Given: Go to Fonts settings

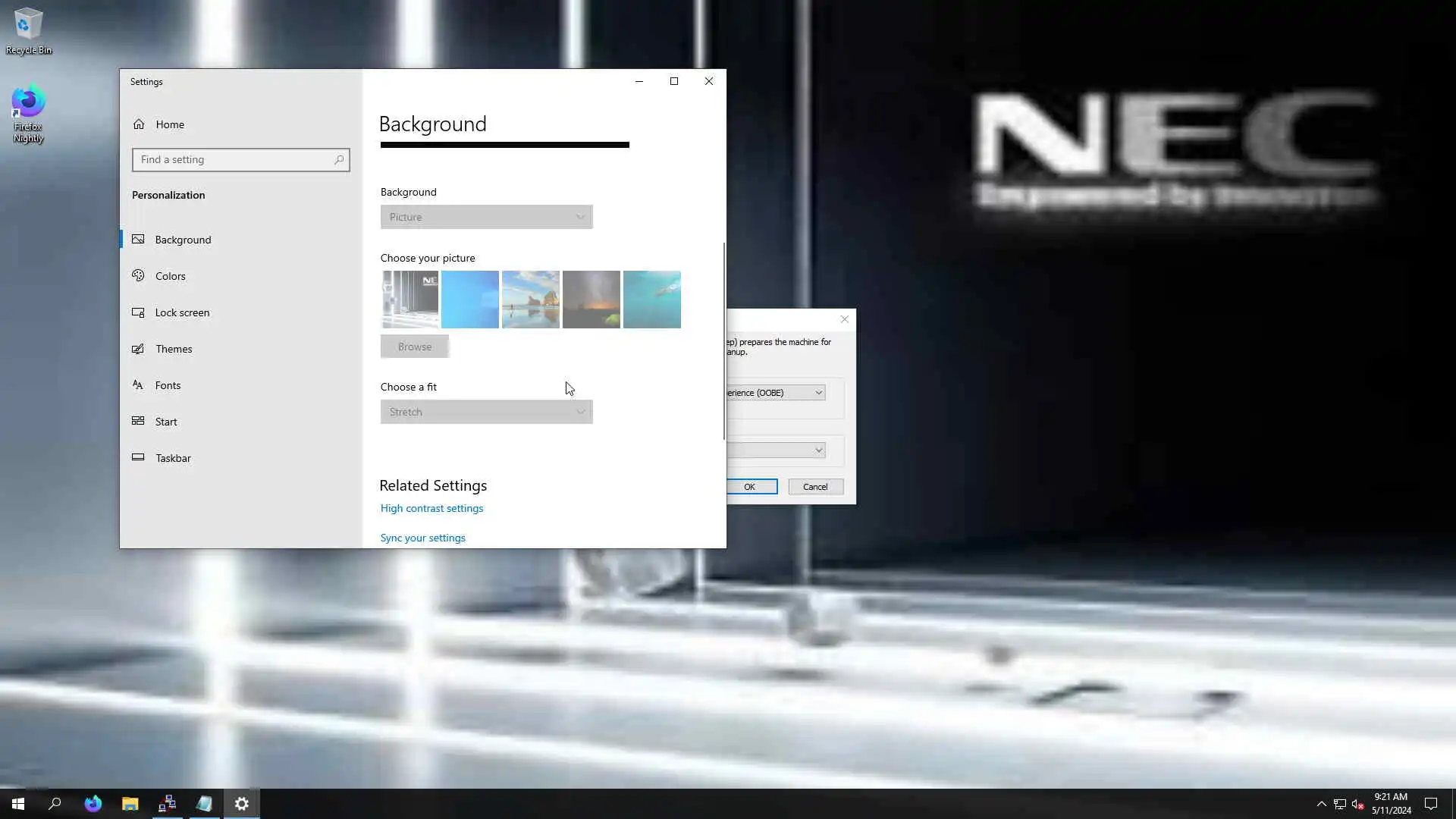Looking at the screenshot, I should pos(168,385).
